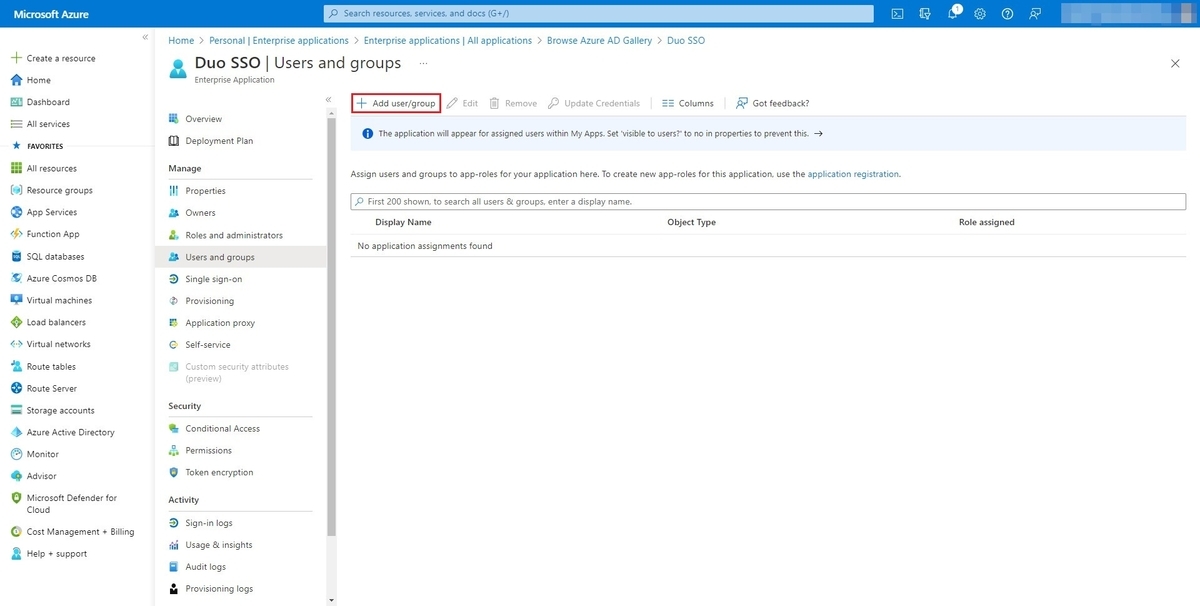
Task: Click the Microsoft Defender for Cloud shield icon
Action: pyautogui.click(x=16, y=498)
